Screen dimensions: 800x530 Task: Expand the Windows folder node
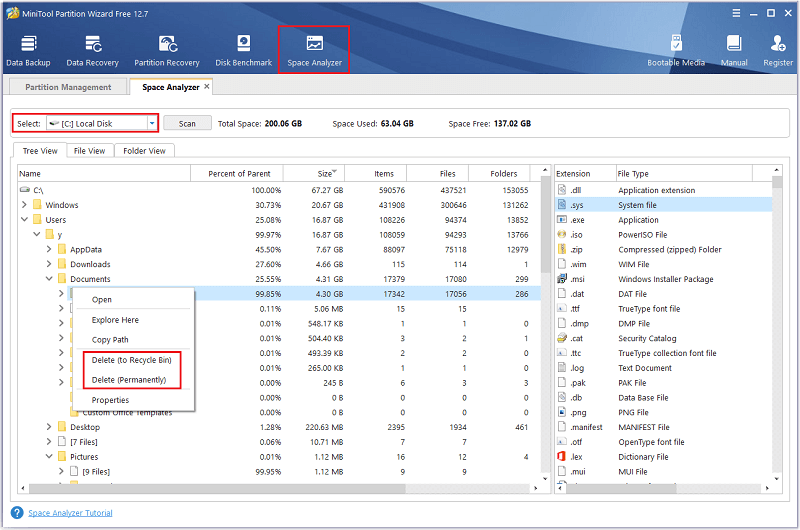click(x=24, y=205)
